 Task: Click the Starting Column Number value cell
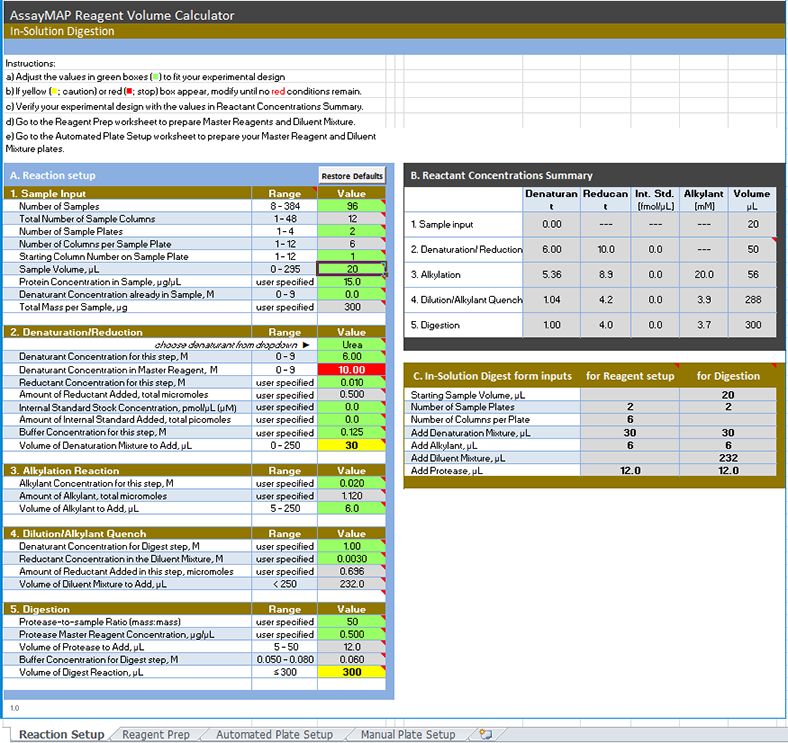[x=351, y=256]
